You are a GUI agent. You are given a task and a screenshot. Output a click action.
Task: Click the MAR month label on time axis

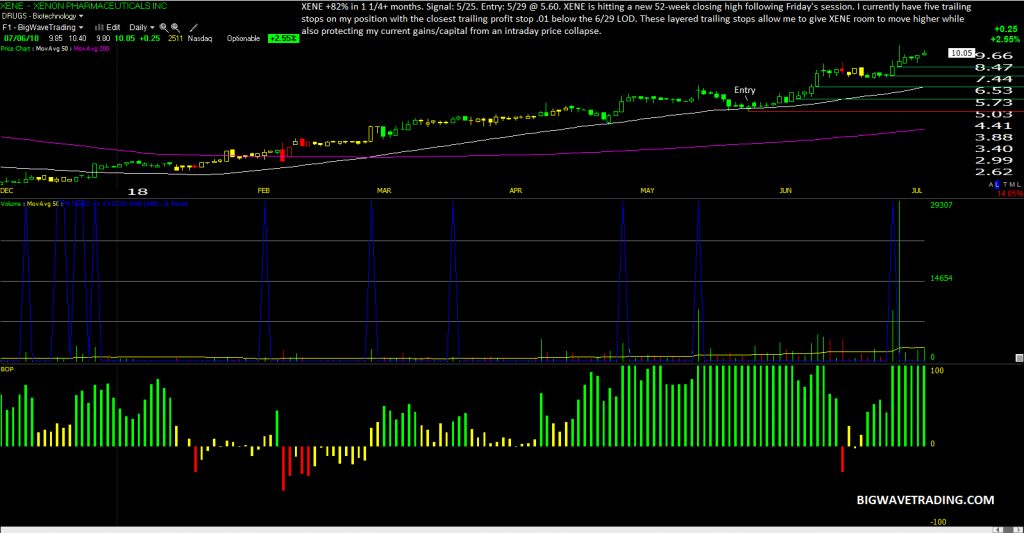click(384, 191)
